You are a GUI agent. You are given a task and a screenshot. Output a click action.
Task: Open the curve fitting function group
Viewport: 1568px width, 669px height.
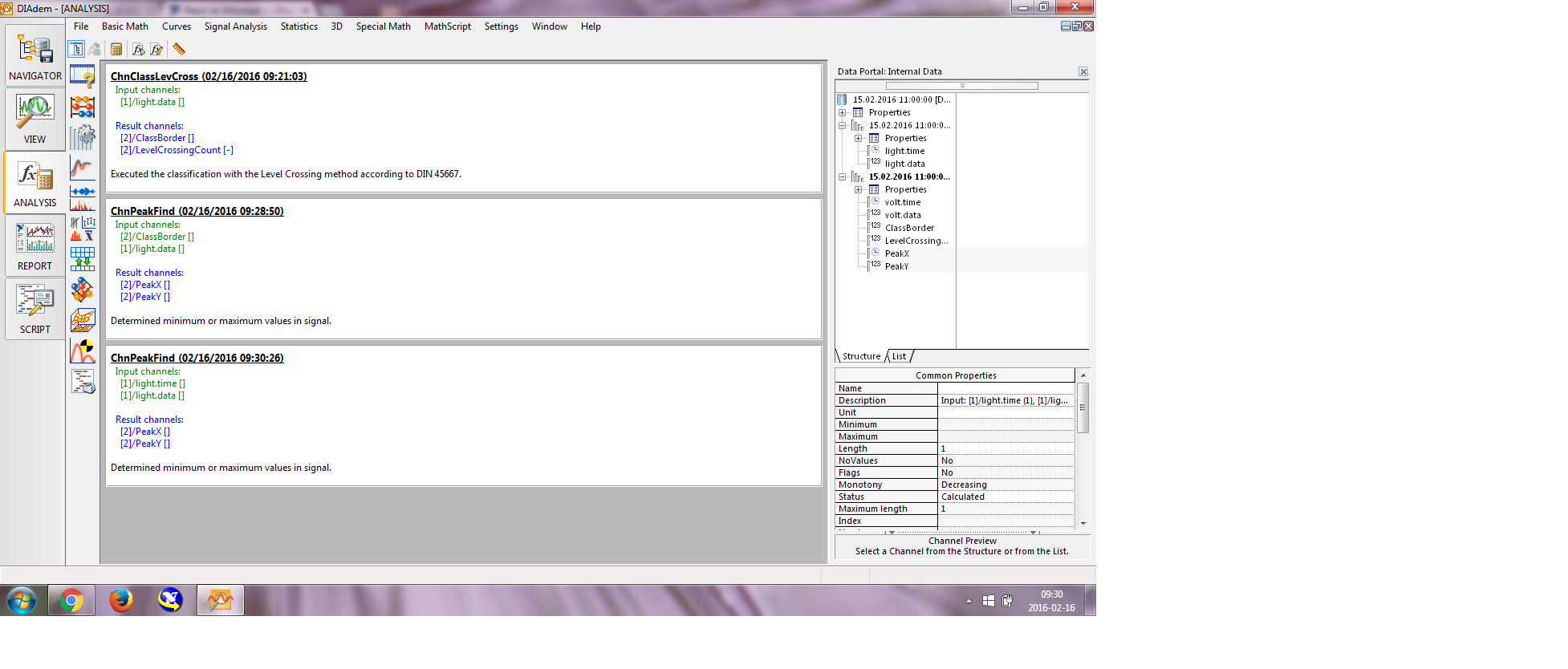tap(82, 168)
